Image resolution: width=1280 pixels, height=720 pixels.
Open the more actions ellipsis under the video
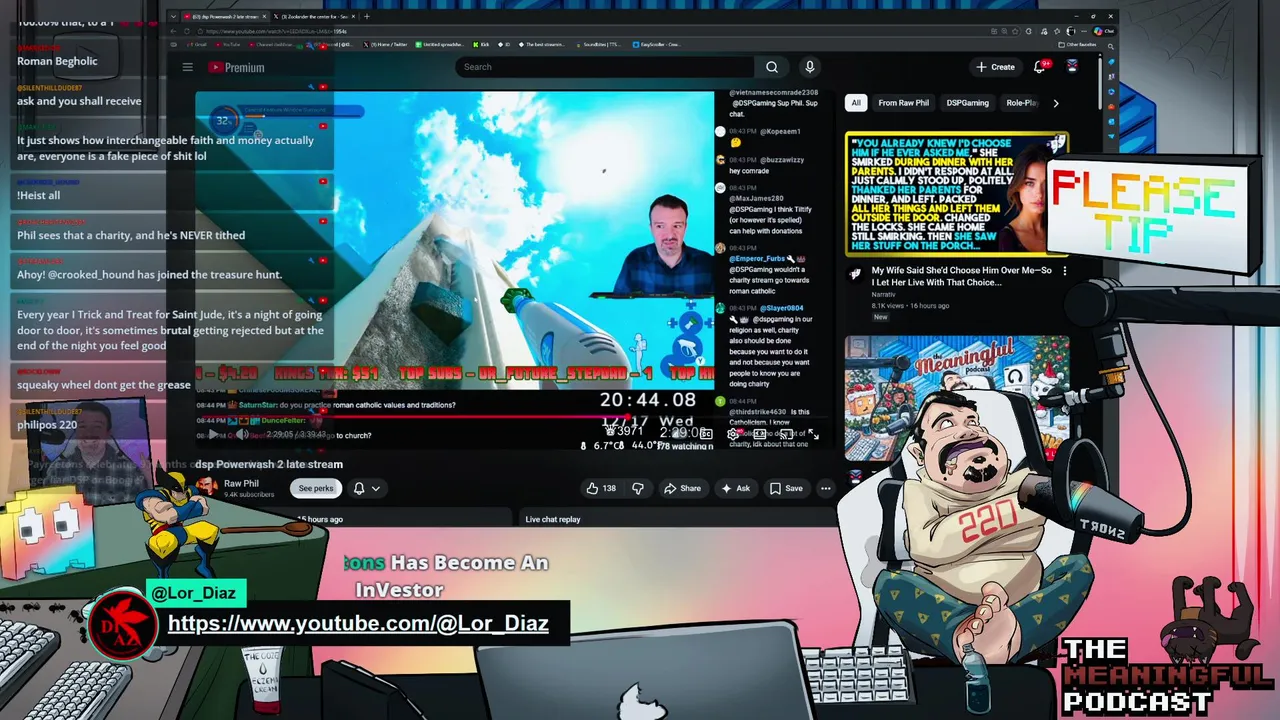[826, 488]
